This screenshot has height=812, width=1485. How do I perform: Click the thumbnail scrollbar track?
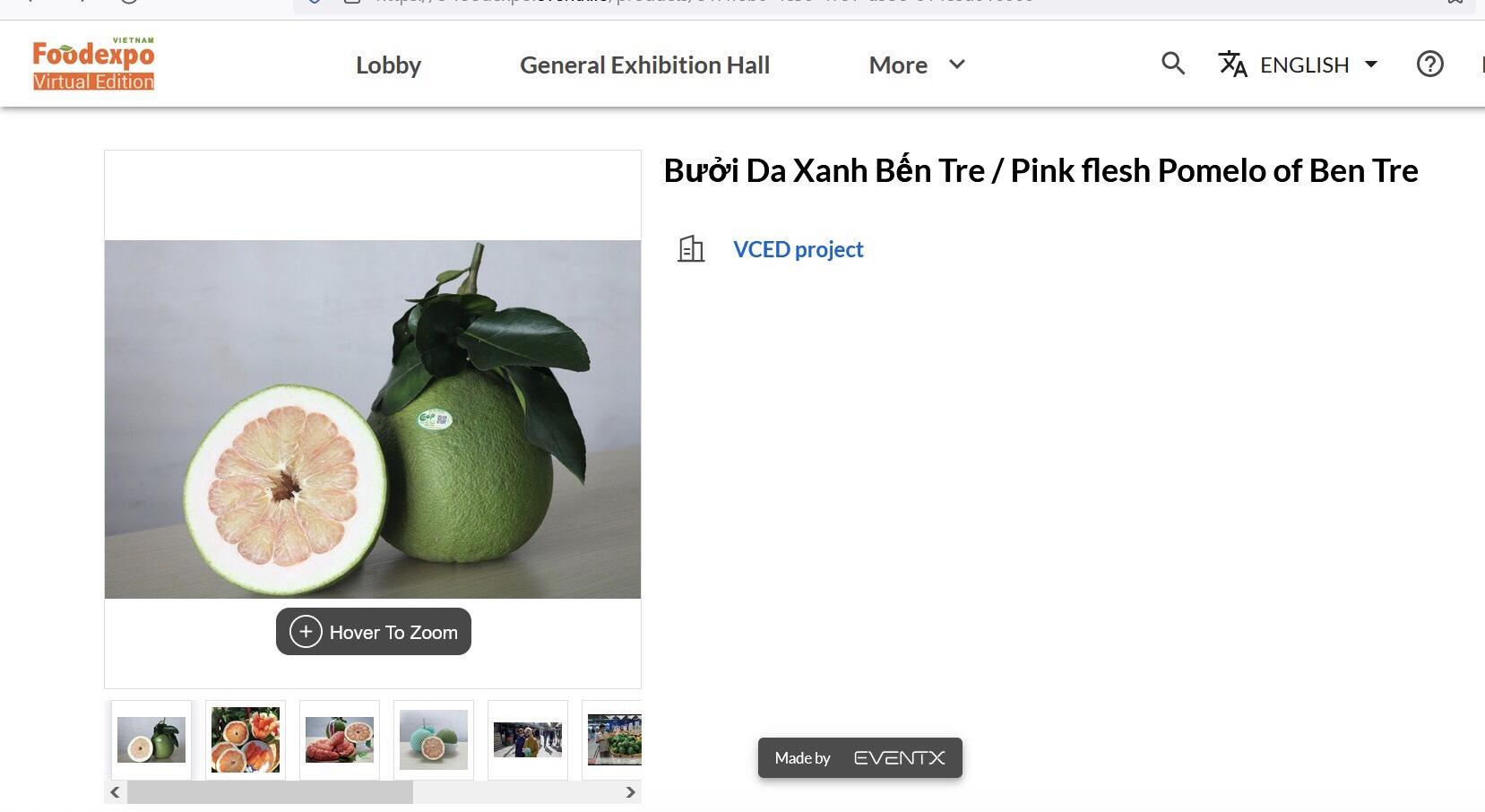(x=520, y=792)
